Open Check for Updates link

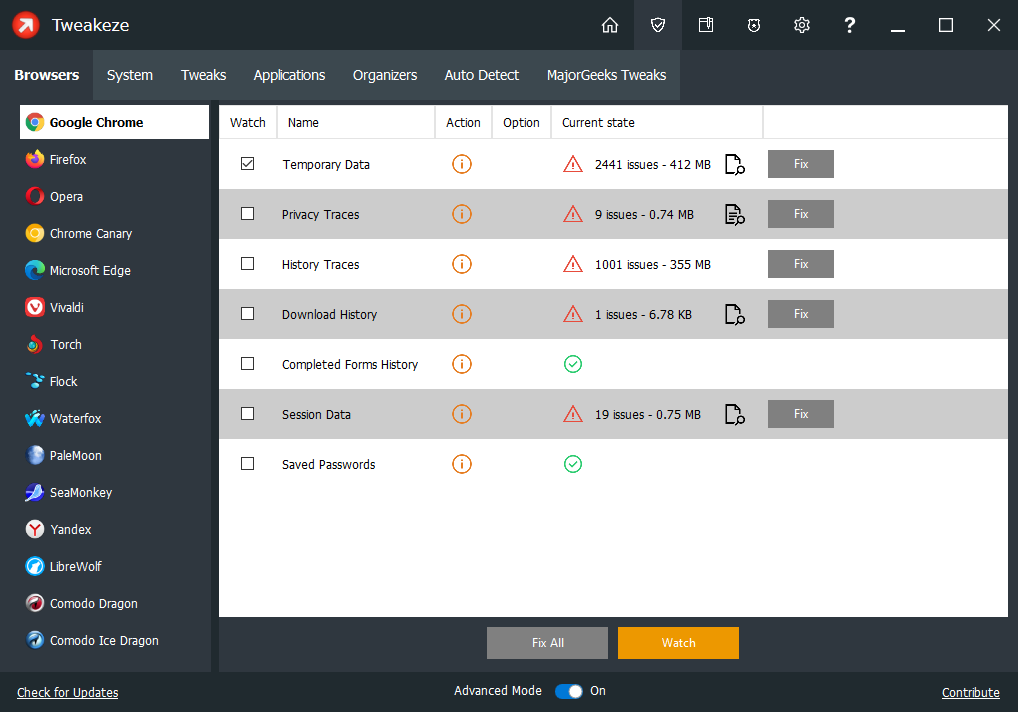tap(68, 693)
